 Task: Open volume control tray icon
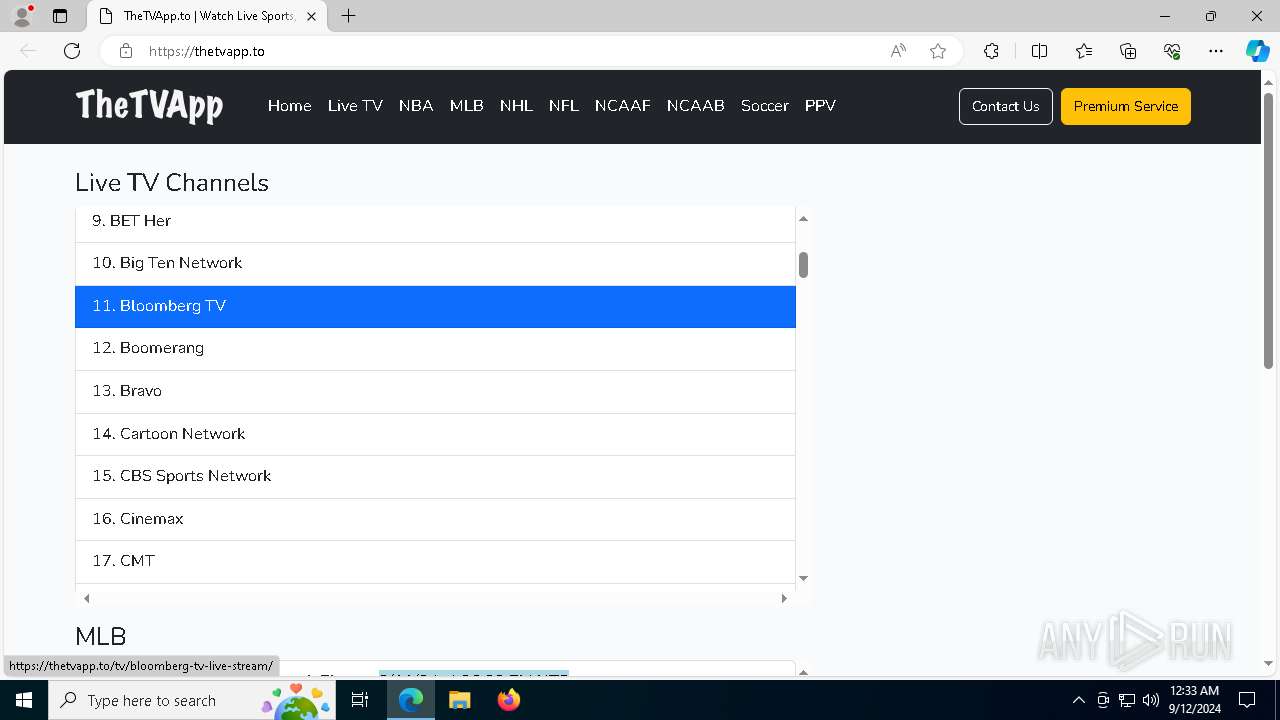(1151, 700)
